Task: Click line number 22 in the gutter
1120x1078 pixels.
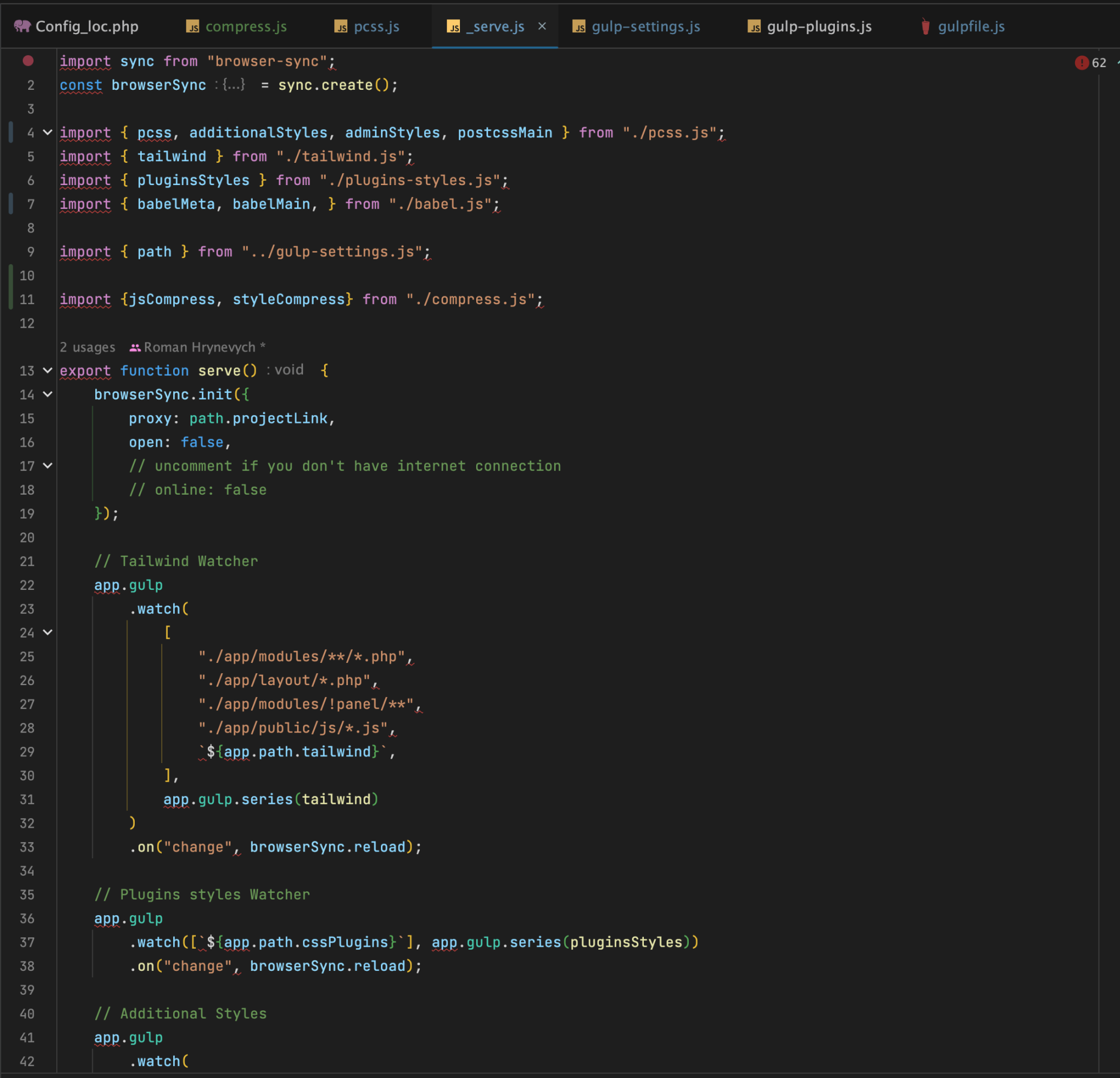Action: pos(27,585)
